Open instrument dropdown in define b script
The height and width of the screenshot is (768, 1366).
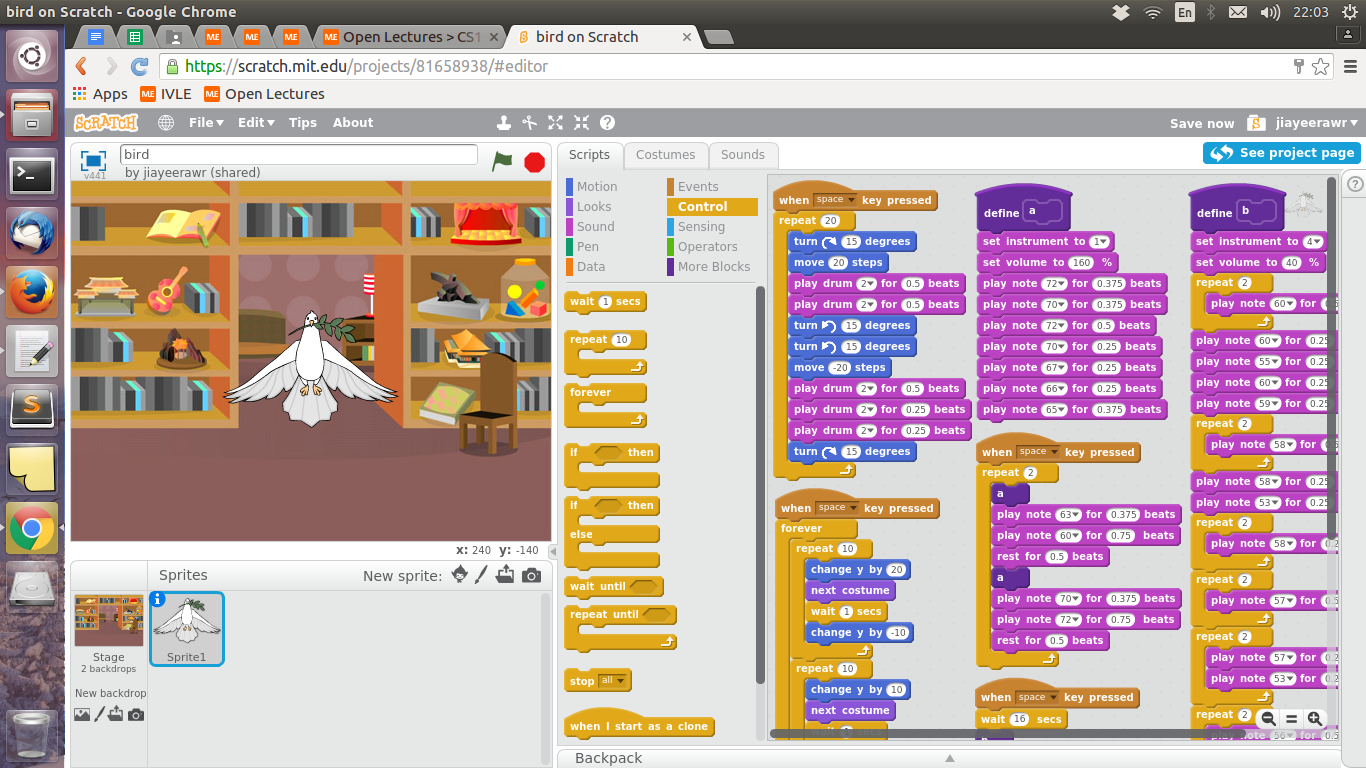[1314, 241]
